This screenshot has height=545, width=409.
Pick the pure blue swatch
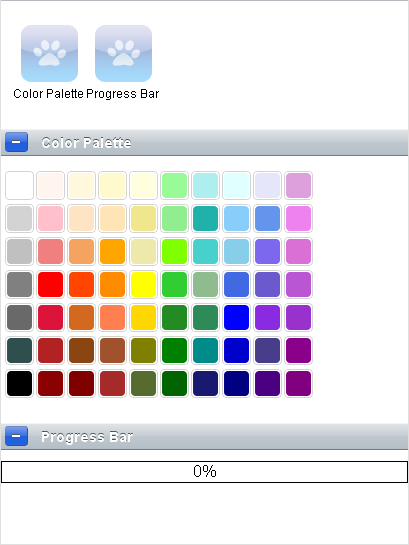click(236, 317)
